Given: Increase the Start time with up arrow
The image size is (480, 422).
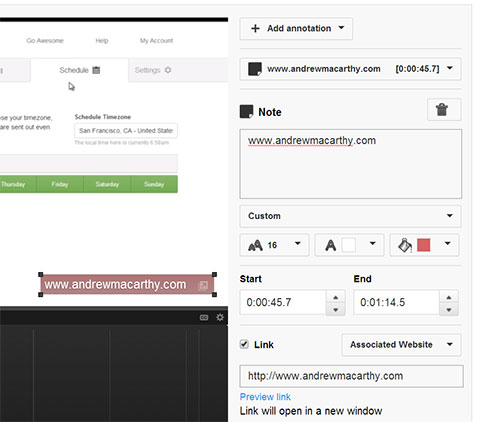Looking at the screenshot, I should pos(336,297).
